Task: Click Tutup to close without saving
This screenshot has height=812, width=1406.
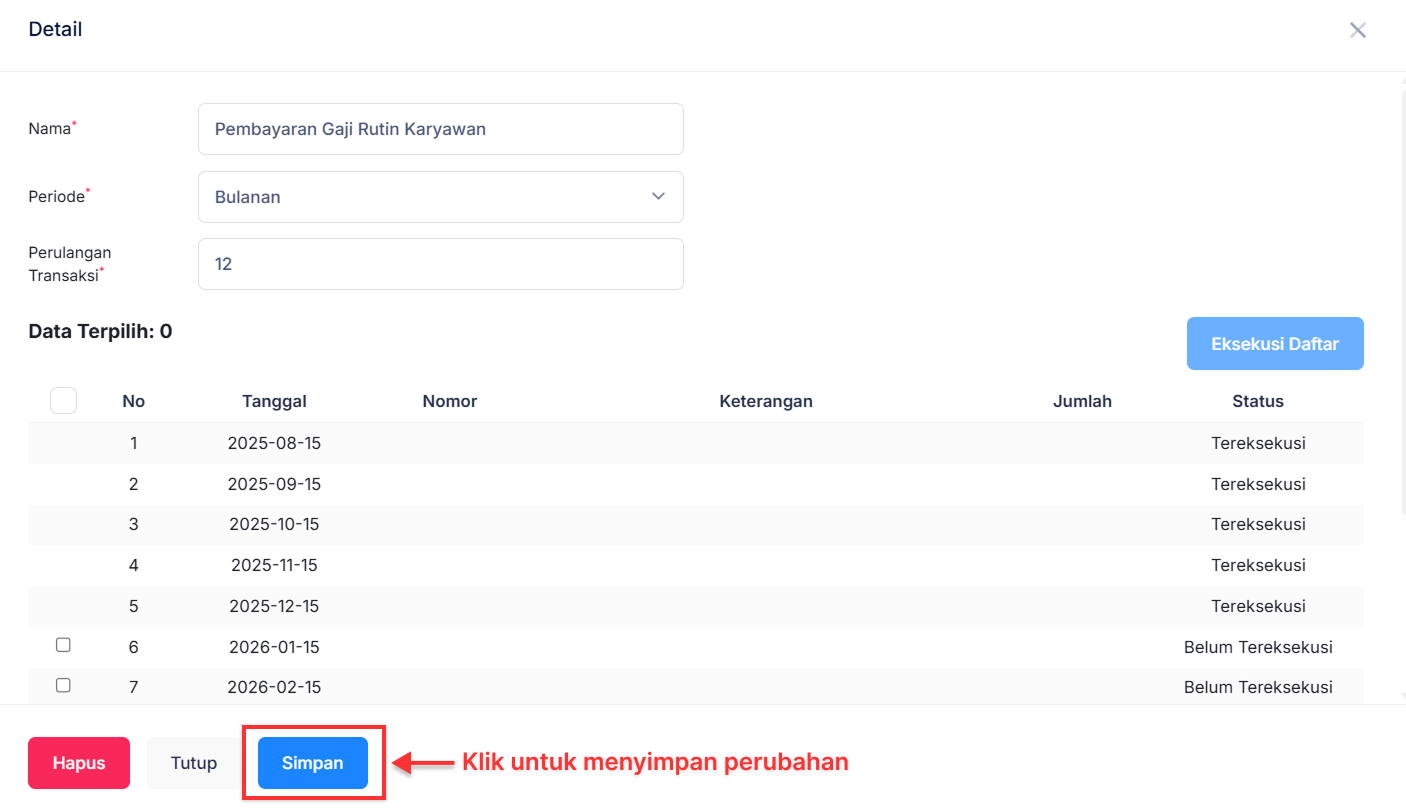Action: (193, 762)
